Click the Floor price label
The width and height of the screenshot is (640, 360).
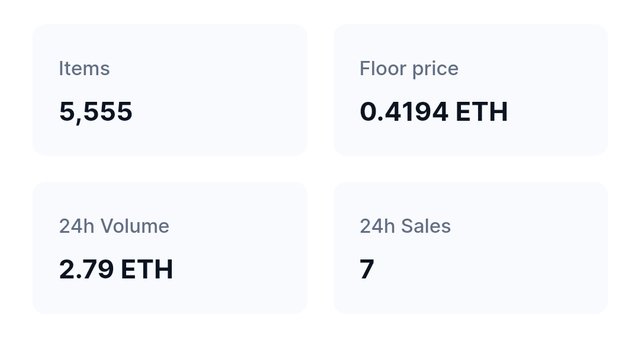409,69
